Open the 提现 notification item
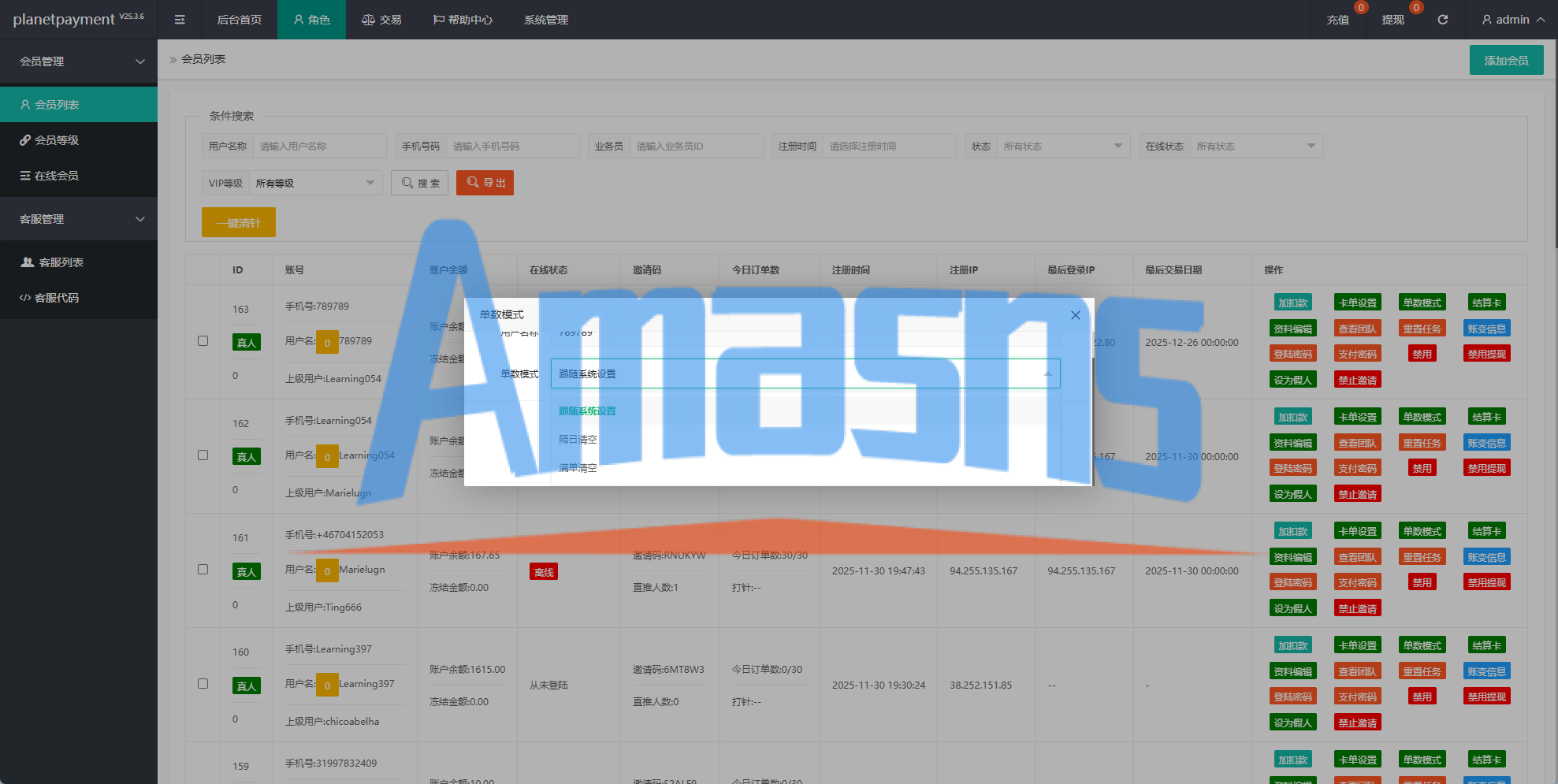The height and width of the screenshot is (784, 1558). coord(1393,20)
